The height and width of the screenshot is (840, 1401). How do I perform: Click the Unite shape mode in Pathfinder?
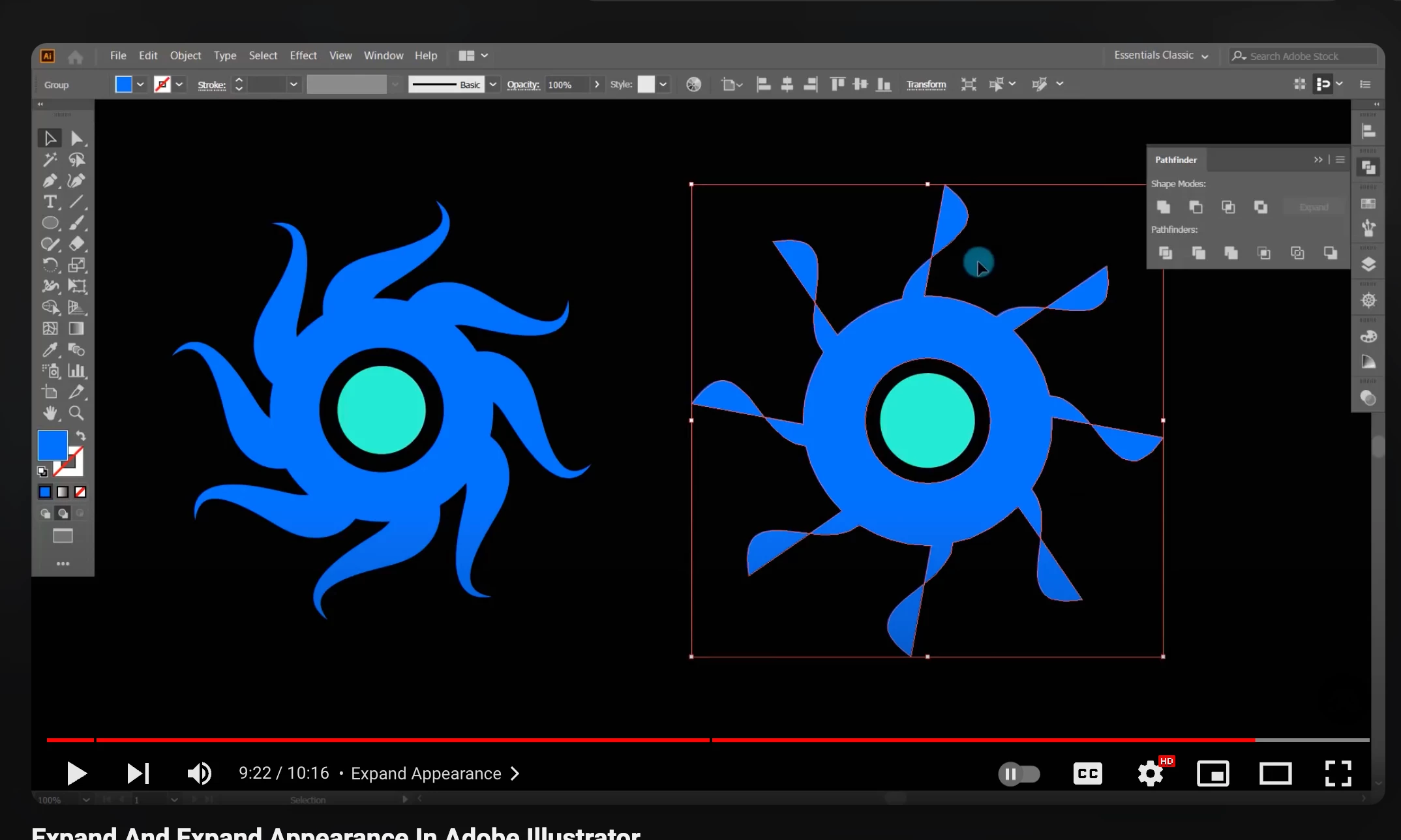(1163, 207)
